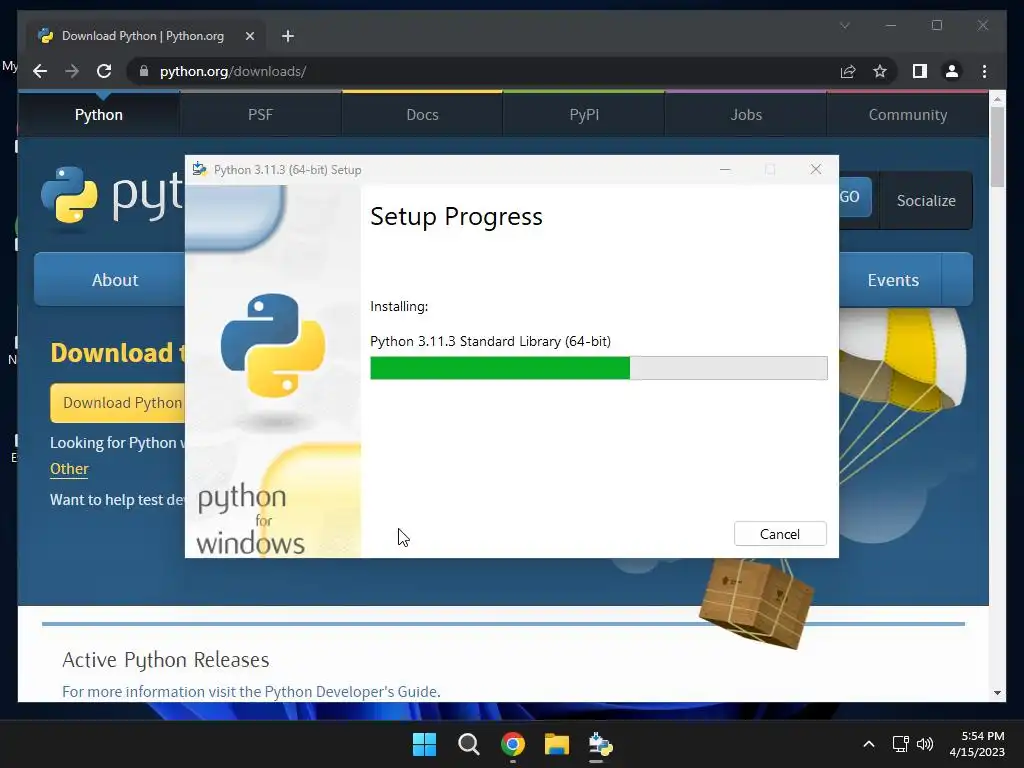Follow the Other platforms link
The height and width of the screenshot is (768, 1024).
point(69,469)
